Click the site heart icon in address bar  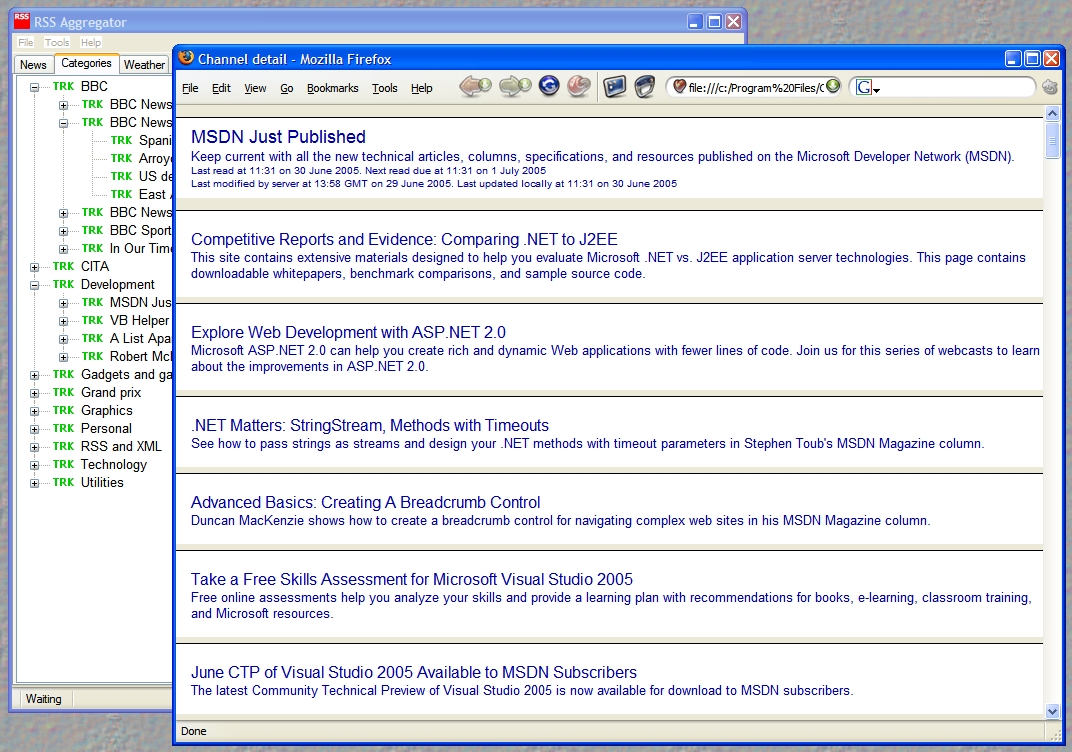tap(680, 87)
